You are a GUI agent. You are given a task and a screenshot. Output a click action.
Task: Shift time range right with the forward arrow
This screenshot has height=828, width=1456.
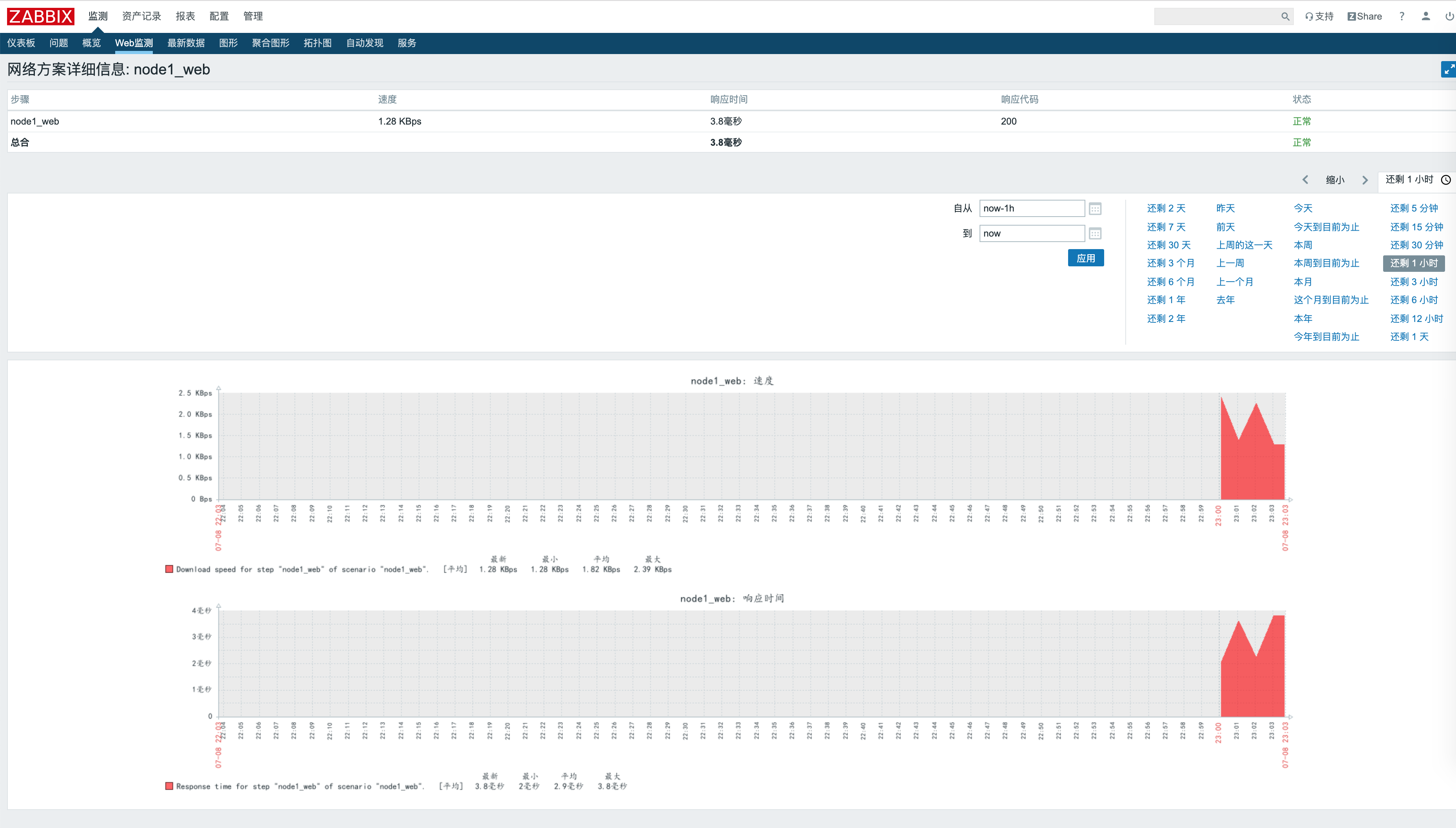point(1365,180)
